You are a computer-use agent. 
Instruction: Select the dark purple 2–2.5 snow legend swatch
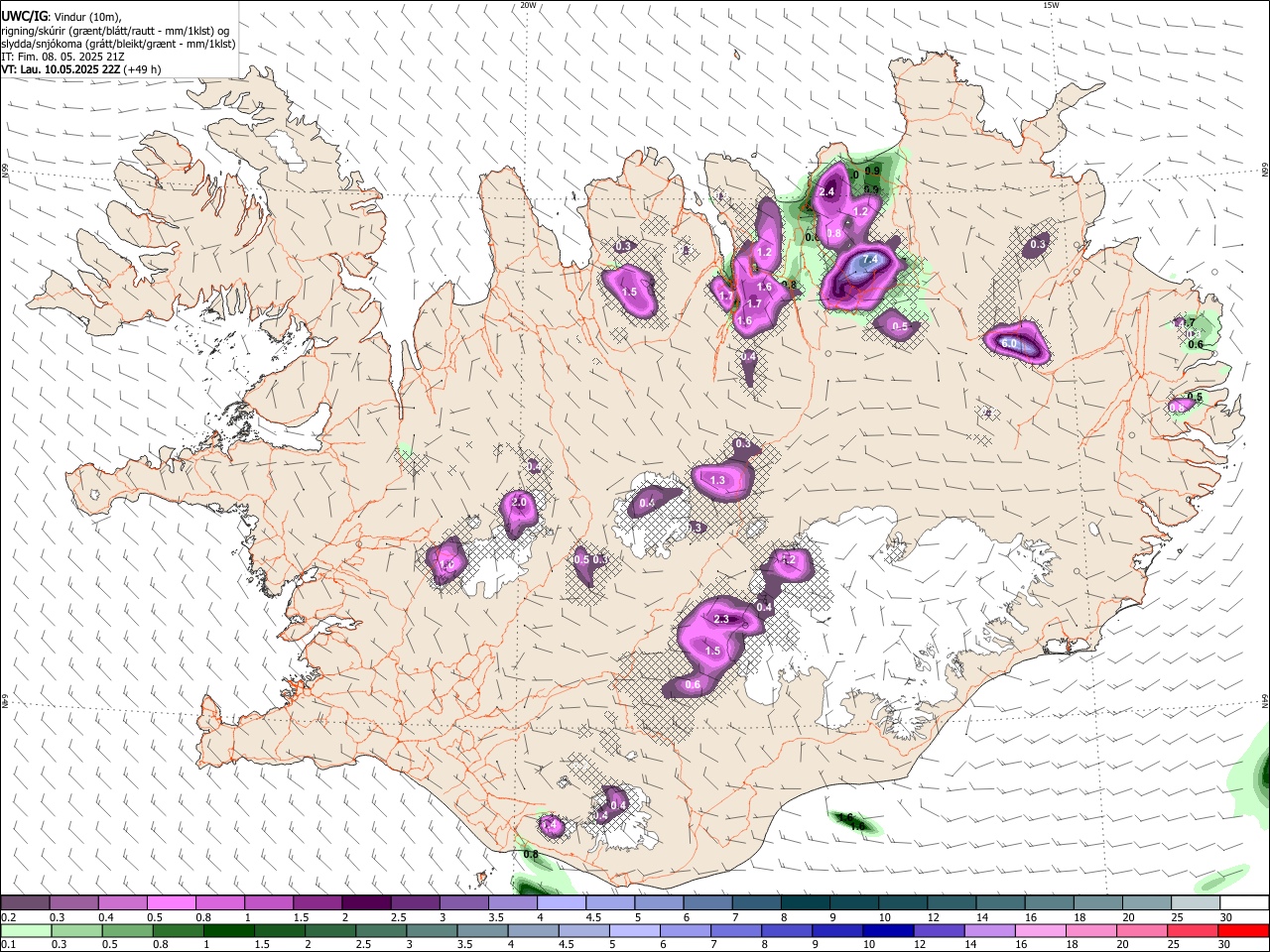click(366, 903)
